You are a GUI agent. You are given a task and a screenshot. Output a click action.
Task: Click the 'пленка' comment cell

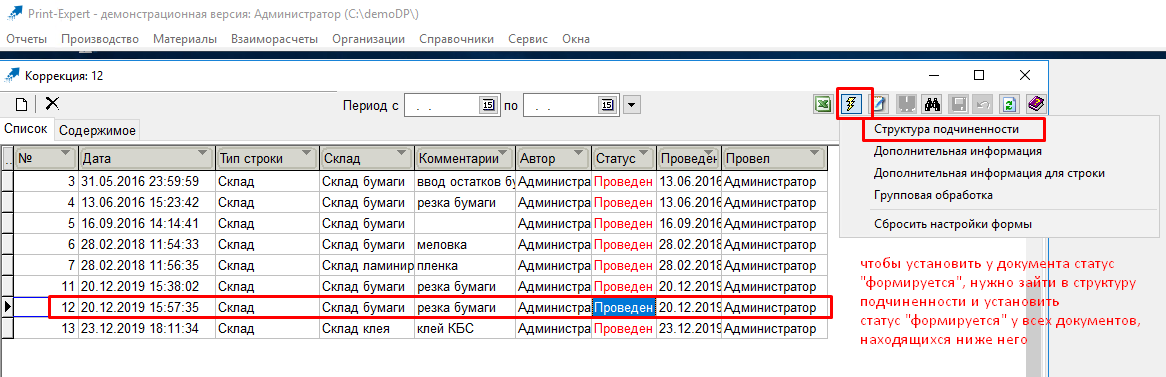click(x=464, y=265)
